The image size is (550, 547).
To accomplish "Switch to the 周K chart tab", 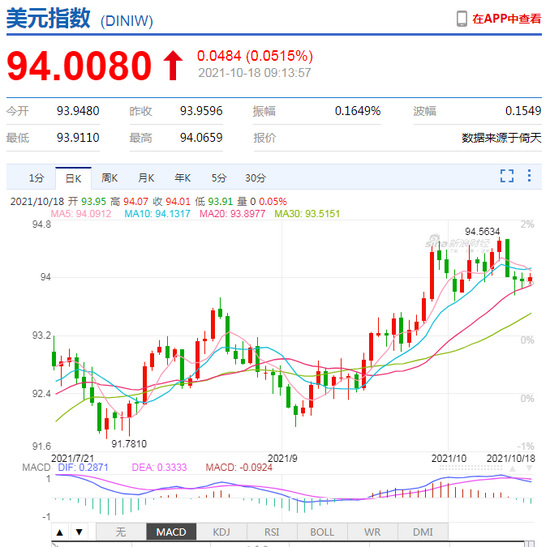I will [109, 178].
